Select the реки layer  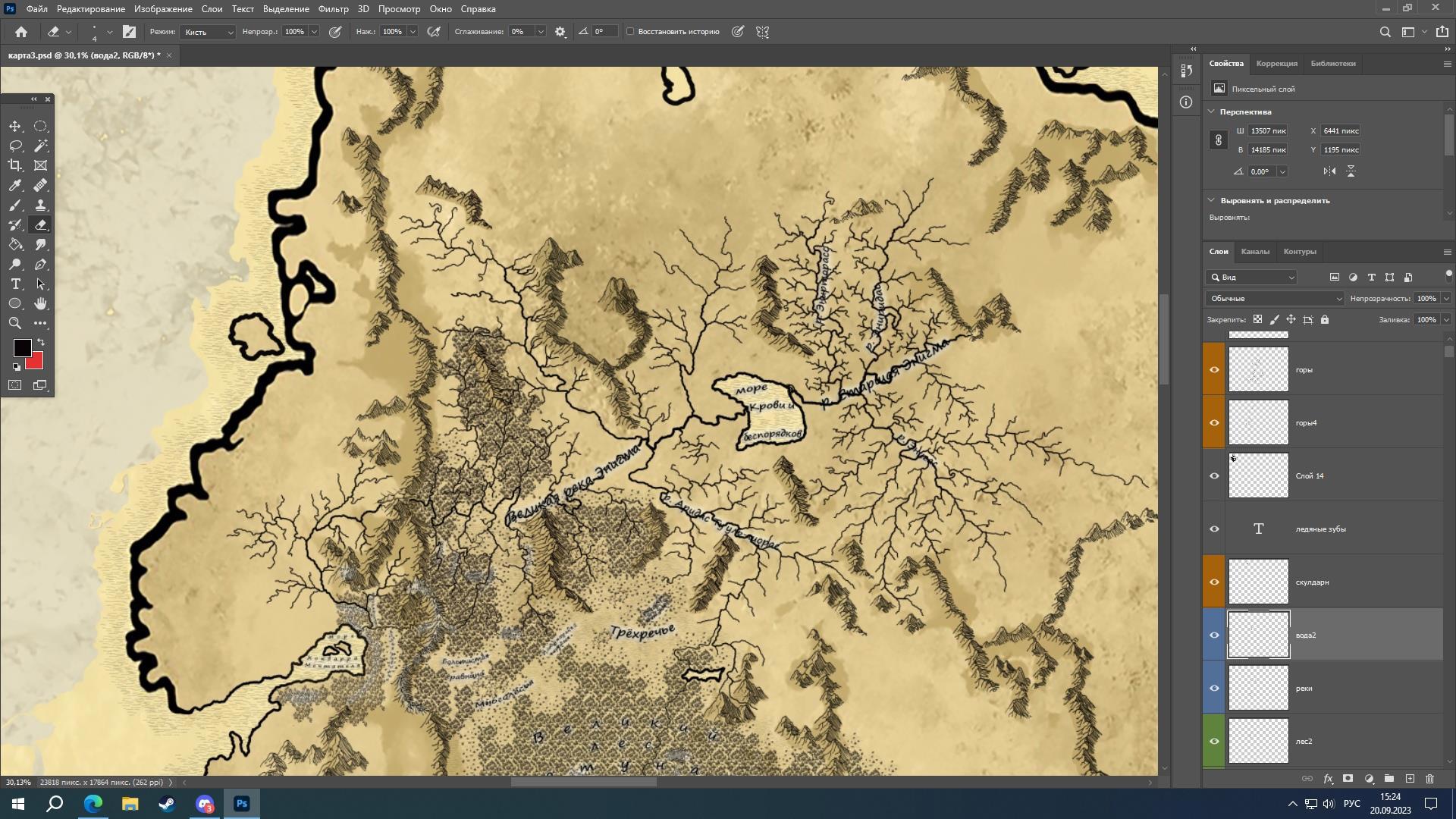click(1335, 689)
